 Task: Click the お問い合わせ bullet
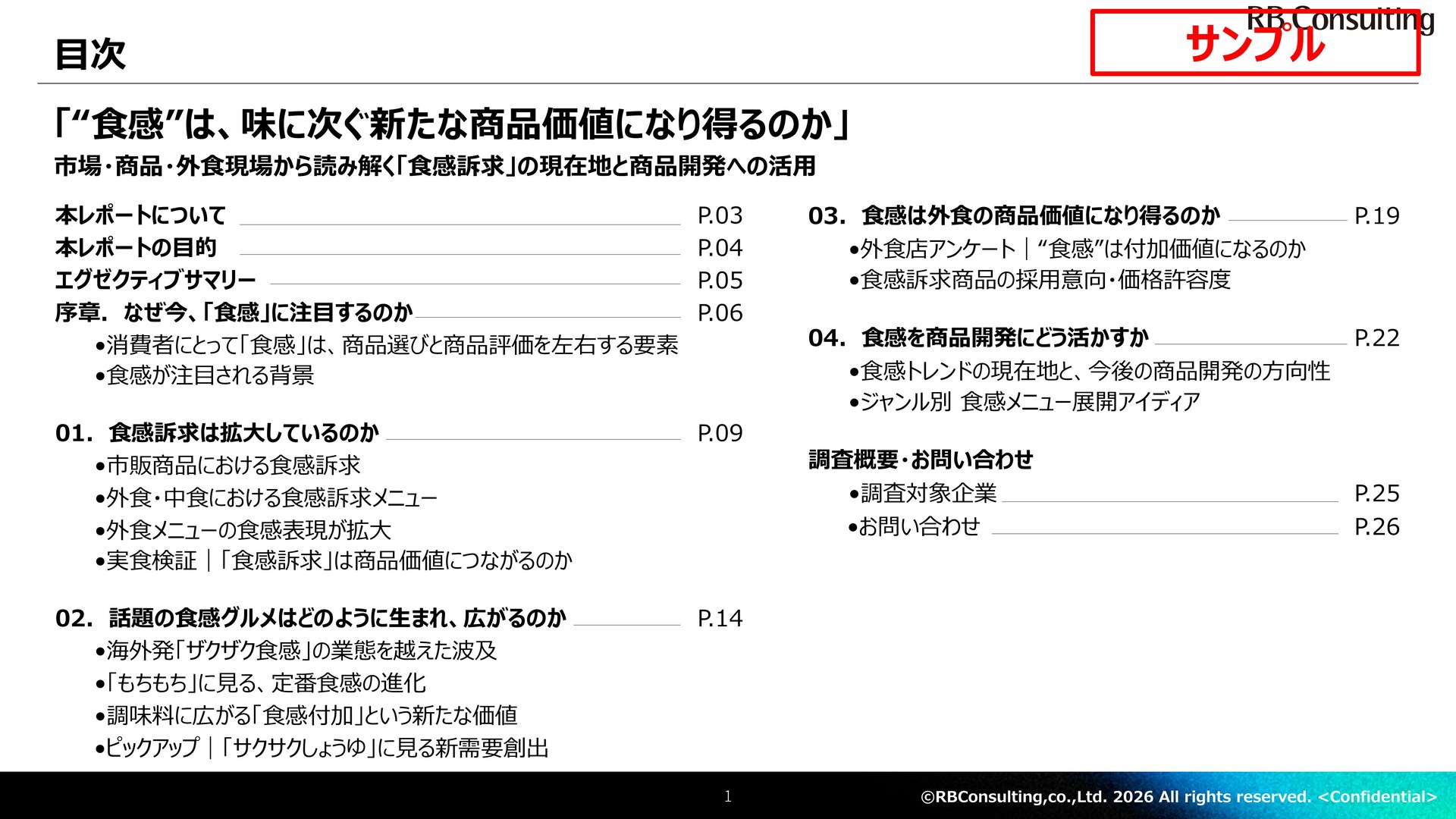914,526
